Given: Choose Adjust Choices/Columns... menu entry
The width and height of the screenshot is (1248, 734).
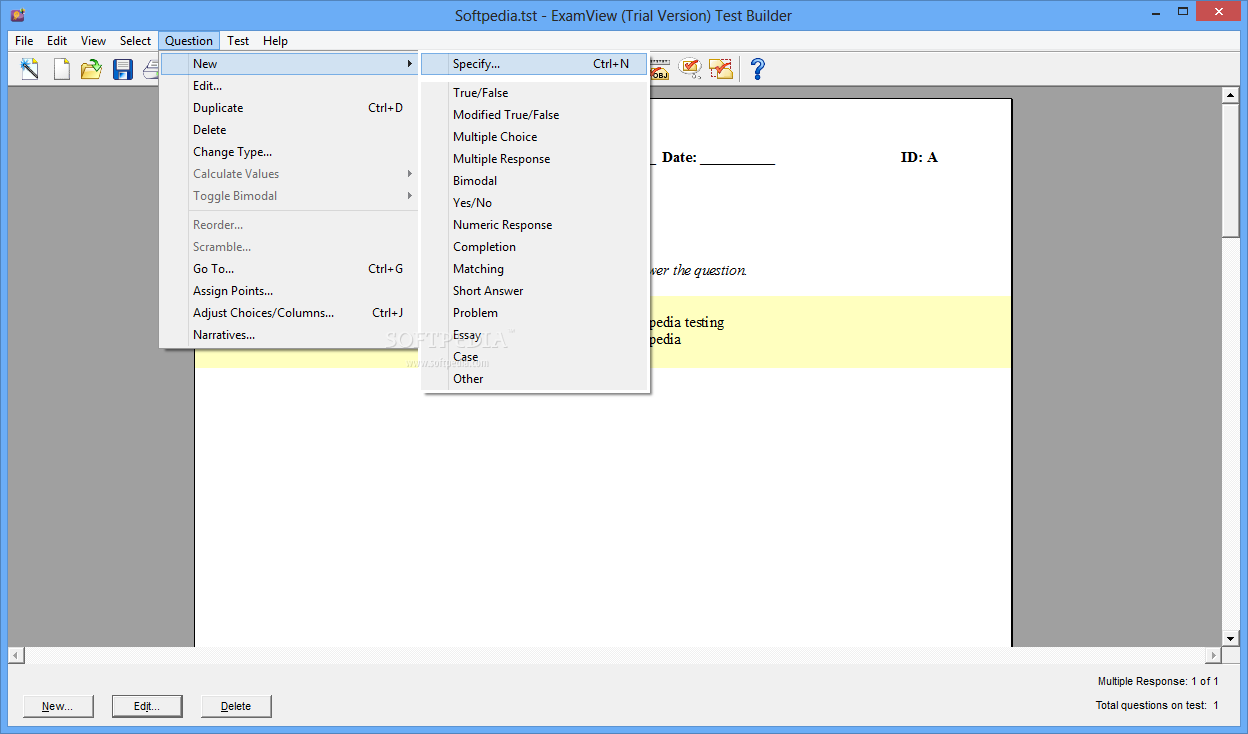Looking at the screenshot, I should [x=289, y=313].
